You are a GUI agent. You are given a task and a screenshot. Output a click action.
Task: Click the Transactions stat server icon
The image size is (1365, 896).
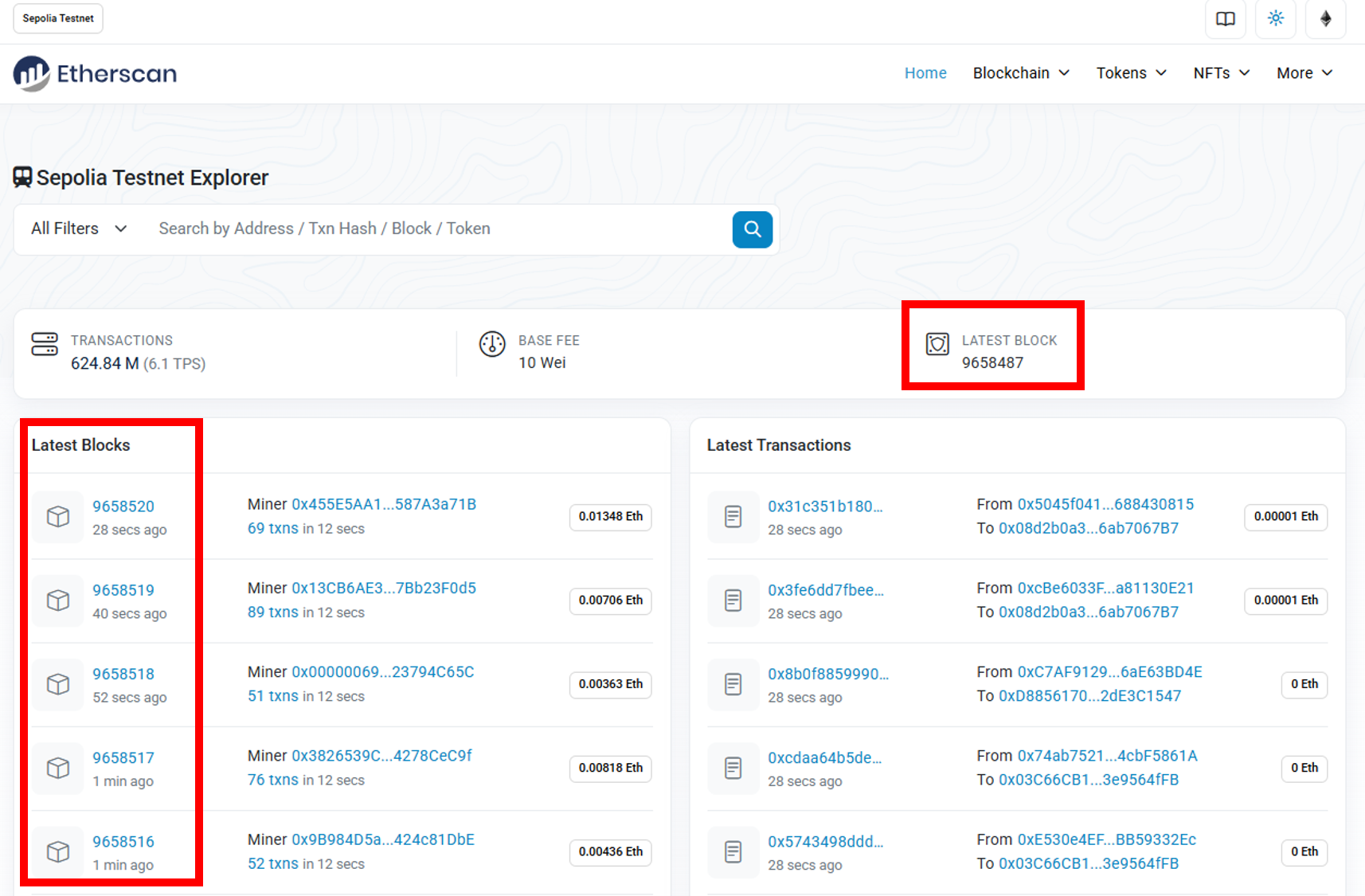(45, 344)
